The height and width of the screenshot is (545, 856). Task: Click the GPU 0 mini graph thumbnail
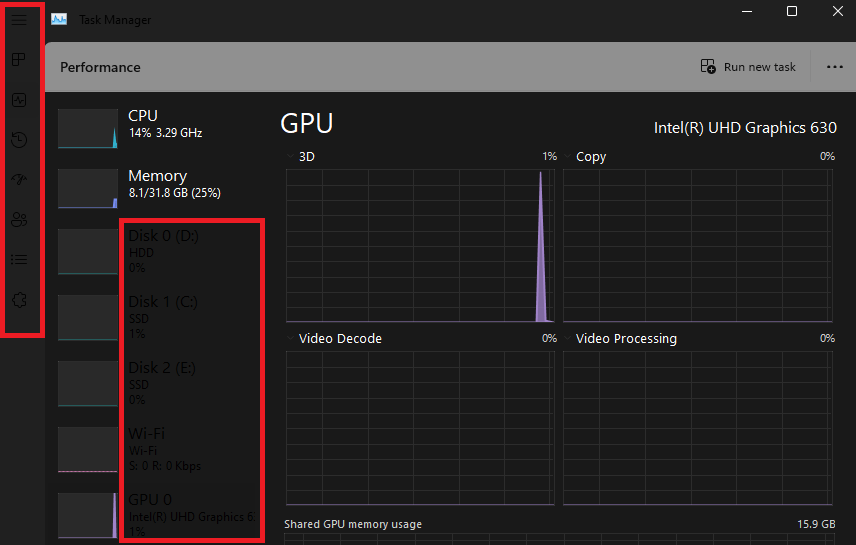(x=88, y=516)
